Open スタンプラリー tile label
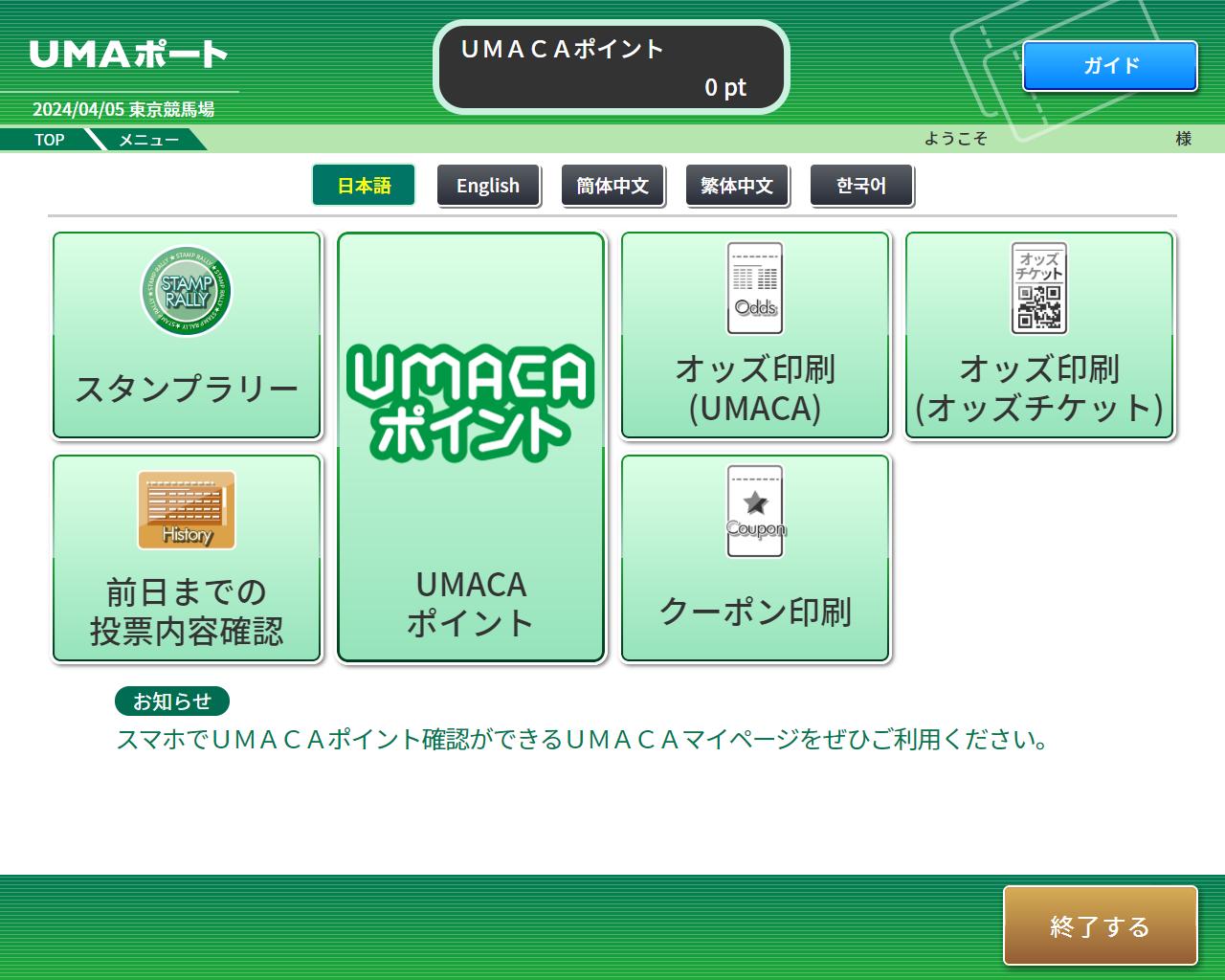Screen dimensions: 1225x980 187,390
